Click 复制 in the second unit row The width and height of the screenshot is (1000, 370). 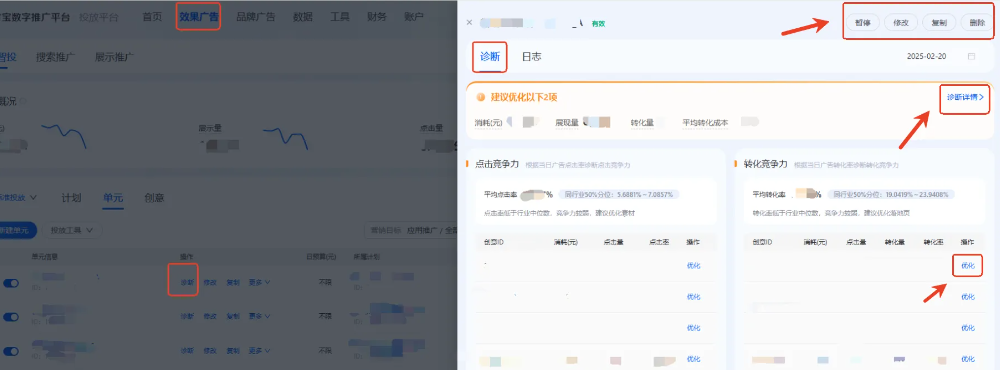[x=233, y=316]
